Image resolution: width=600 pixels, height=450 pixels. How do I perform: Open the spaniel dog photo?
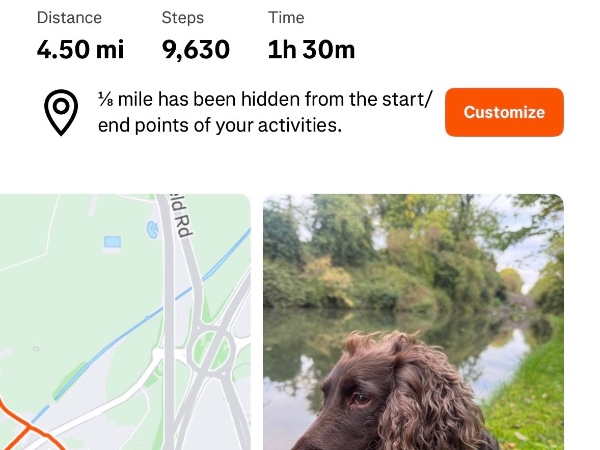[x=413, y=320]
